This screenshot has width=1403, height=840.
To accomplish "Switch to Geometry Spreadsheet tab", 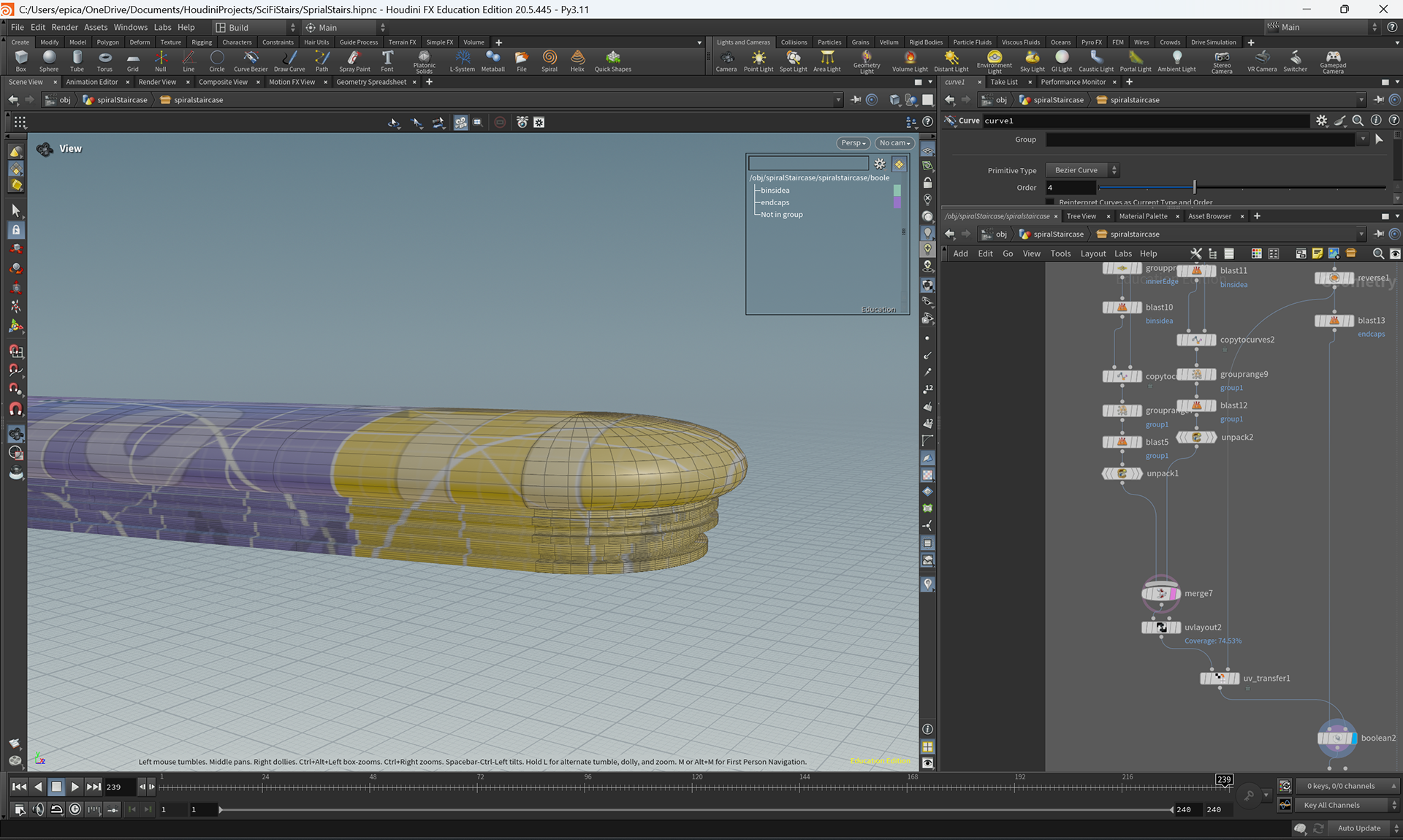I will 371,82.
